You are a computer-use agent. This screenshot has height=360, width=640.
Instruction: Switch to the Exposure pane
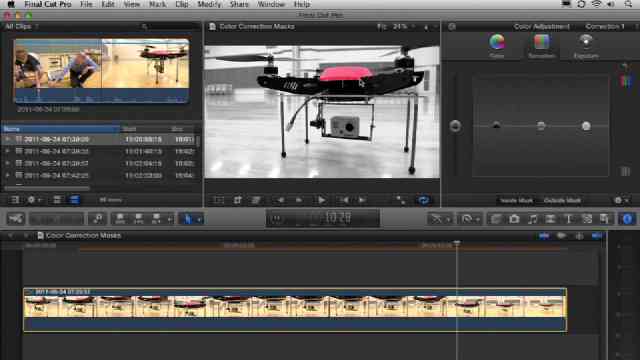pyautogui.click(x=586, y=46)
